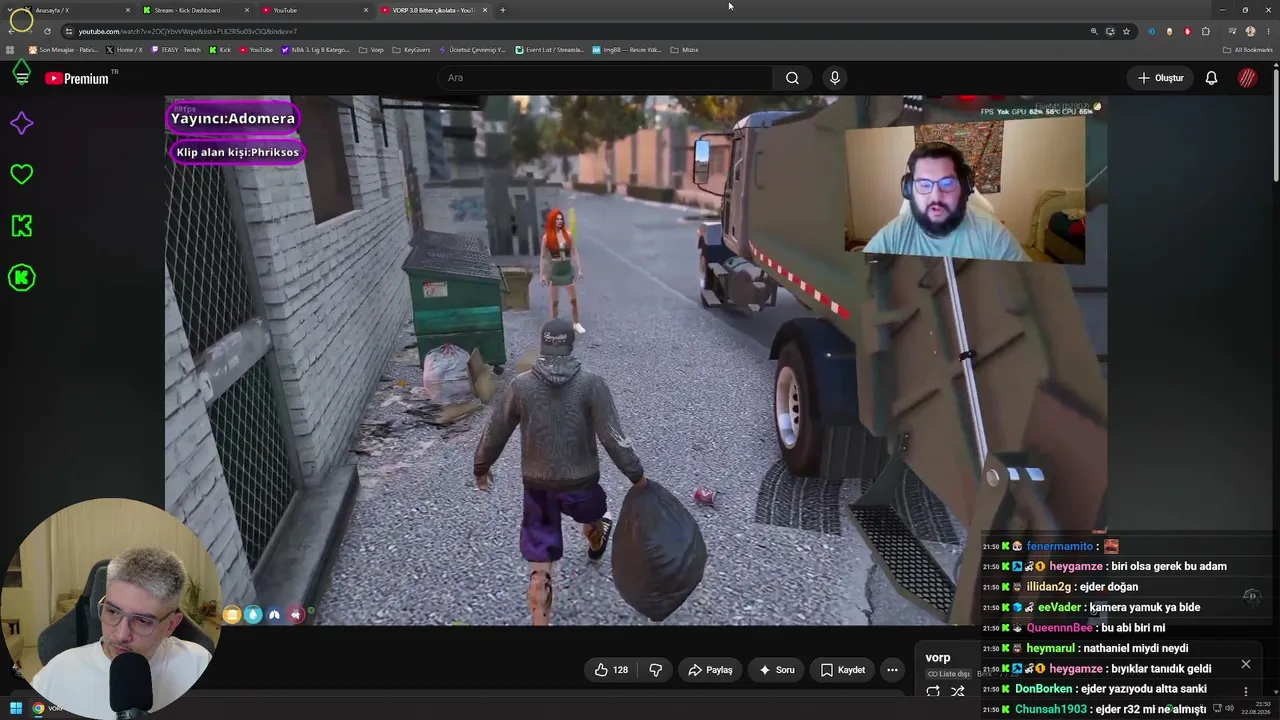The height and width of the screenshot is (720, 1280).
Task: Click the round green Kick overlay icon
Action: pos(21,278)
